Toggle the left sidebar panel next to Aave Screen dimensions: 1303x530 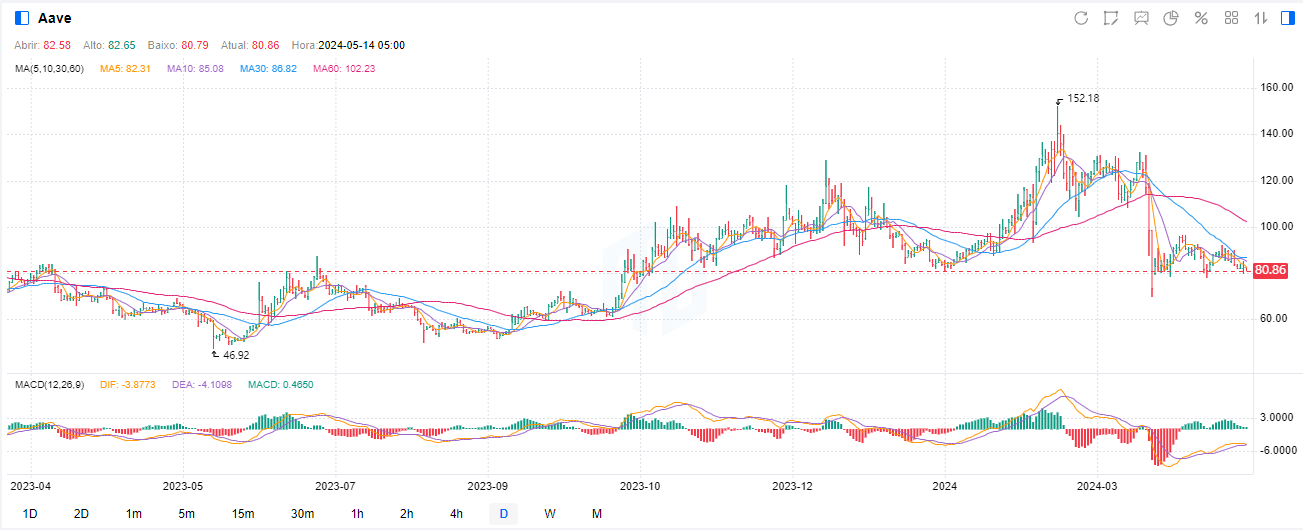pos(22,18)
